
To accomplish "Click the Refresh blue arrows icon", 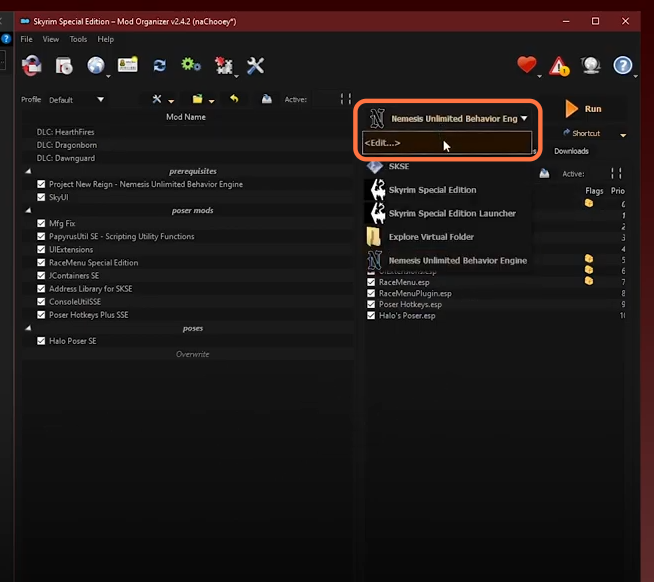I will [x=159, y=66].
